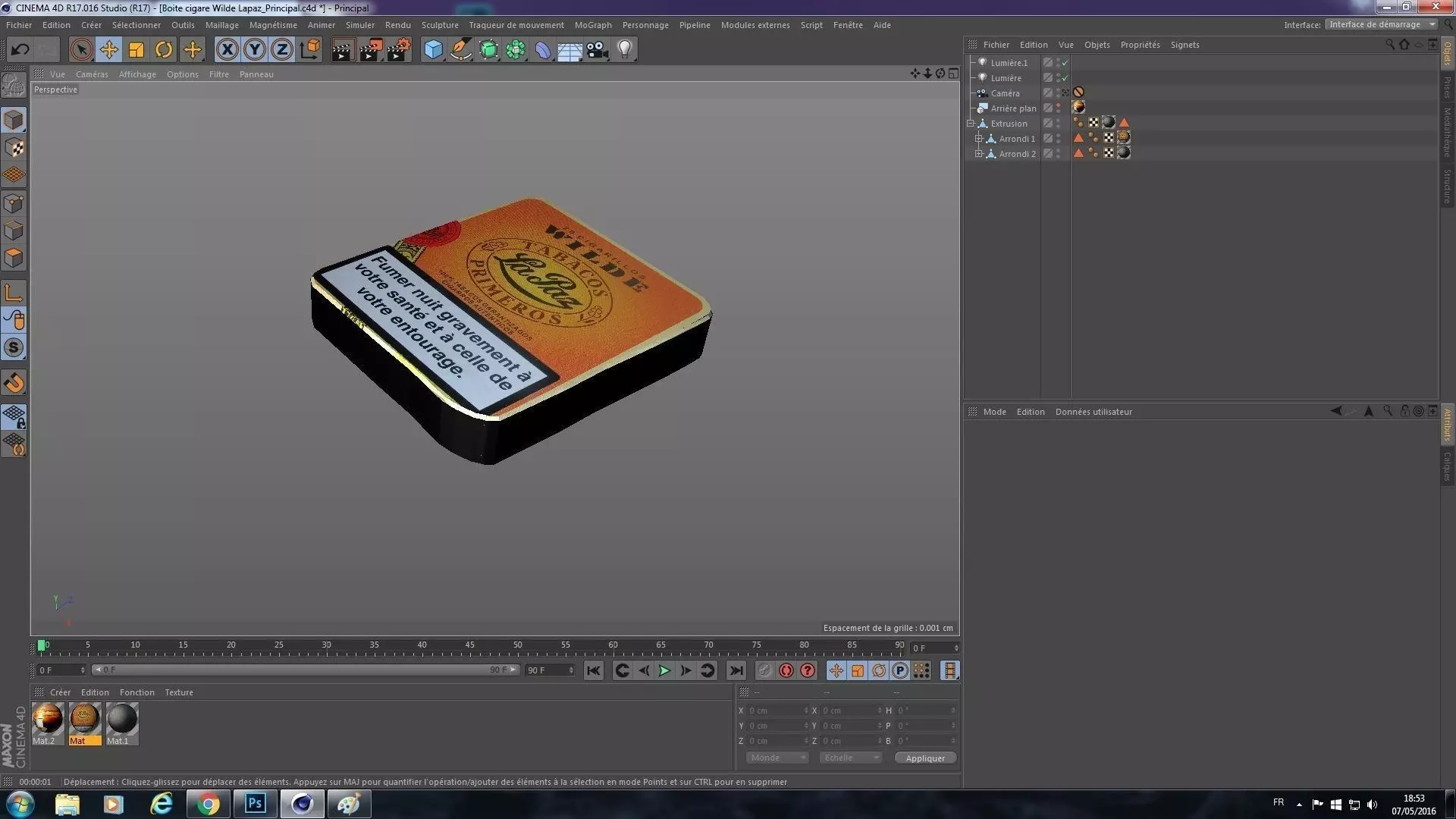Open Monde coordinate dropdown
Viewport: 1456px width, 819px height.
coord(777,758)
